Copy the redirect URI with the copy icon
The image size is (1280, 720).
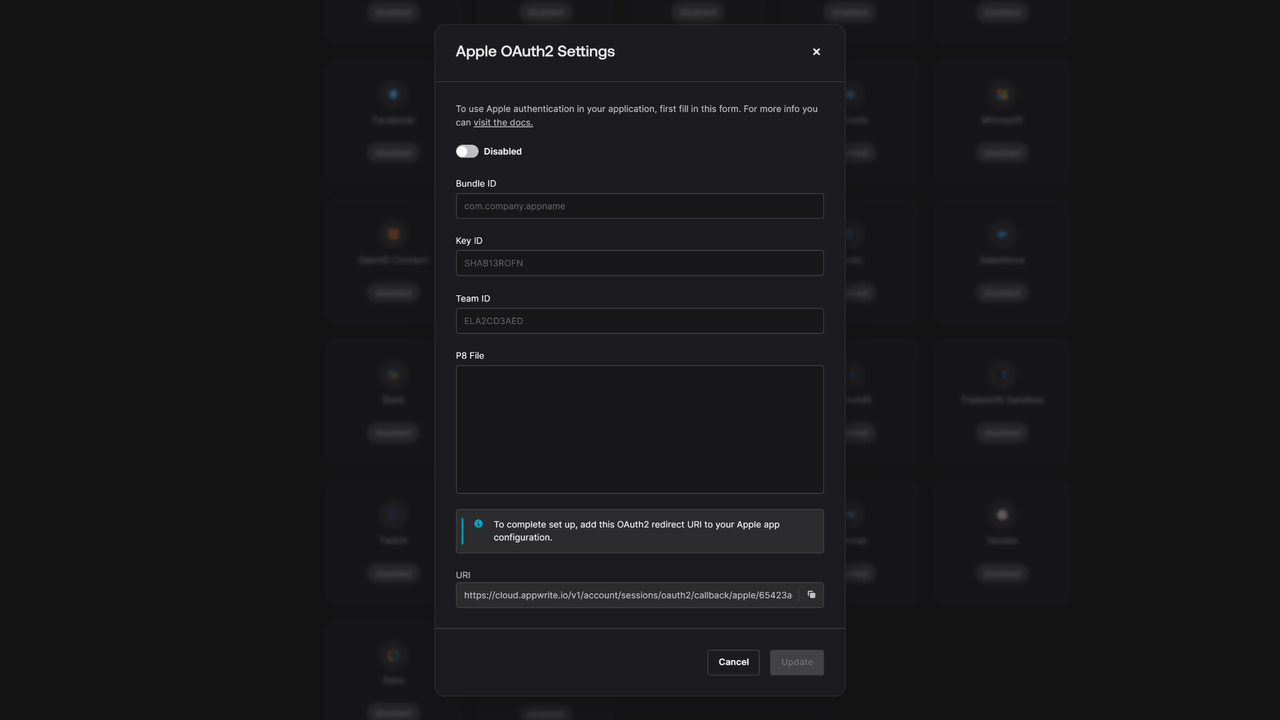point(811,595)
